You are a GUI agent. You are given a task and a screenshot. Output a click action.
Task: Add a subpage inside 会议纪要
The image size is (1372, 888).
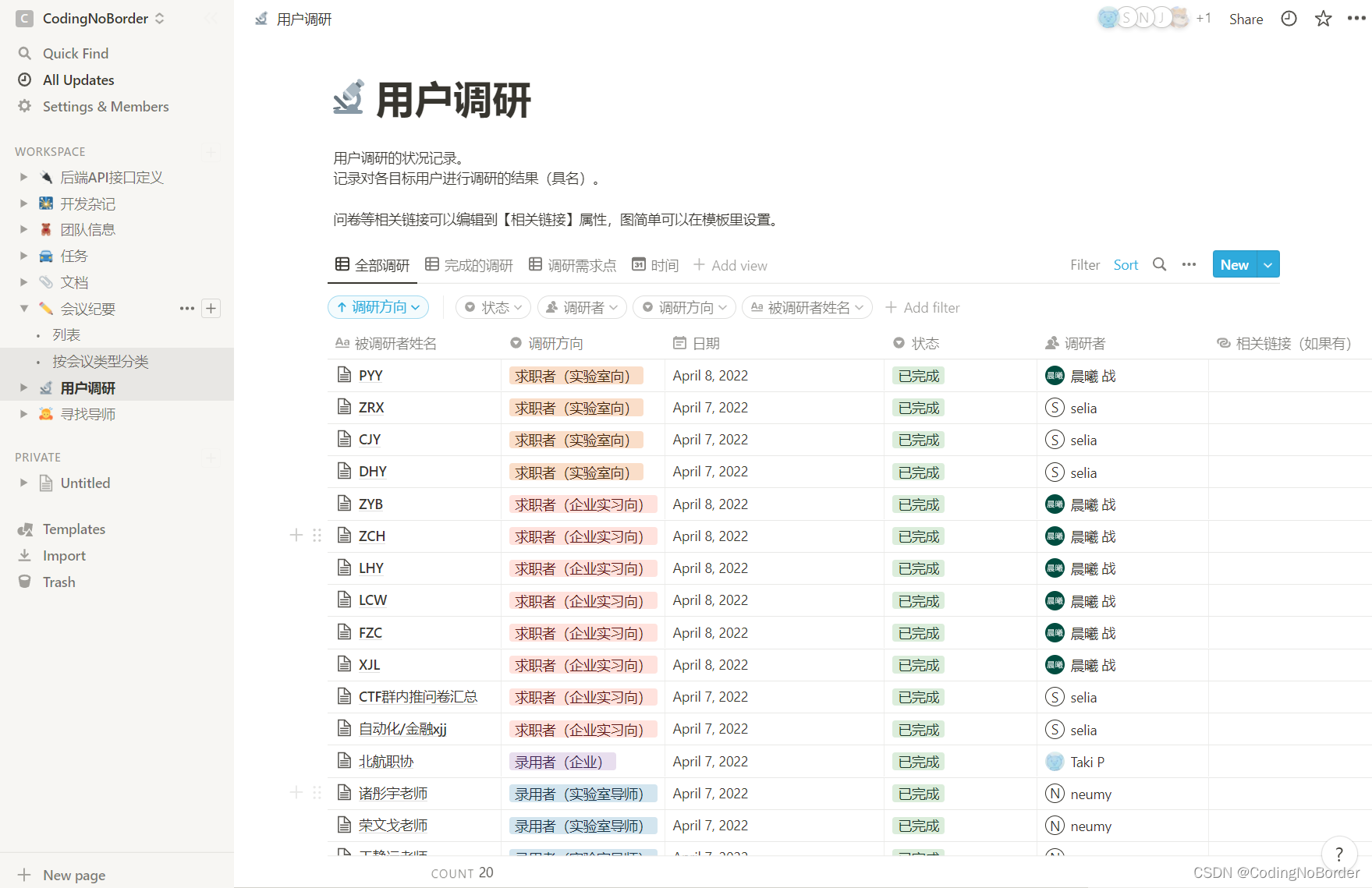coord(211,308)
